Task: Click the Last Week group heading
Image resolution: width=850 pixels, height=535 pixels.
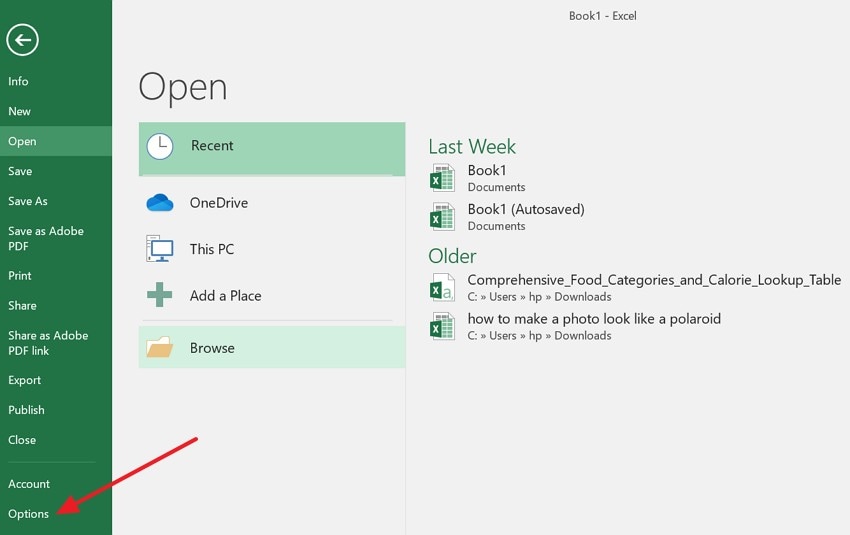Action: 472,146
